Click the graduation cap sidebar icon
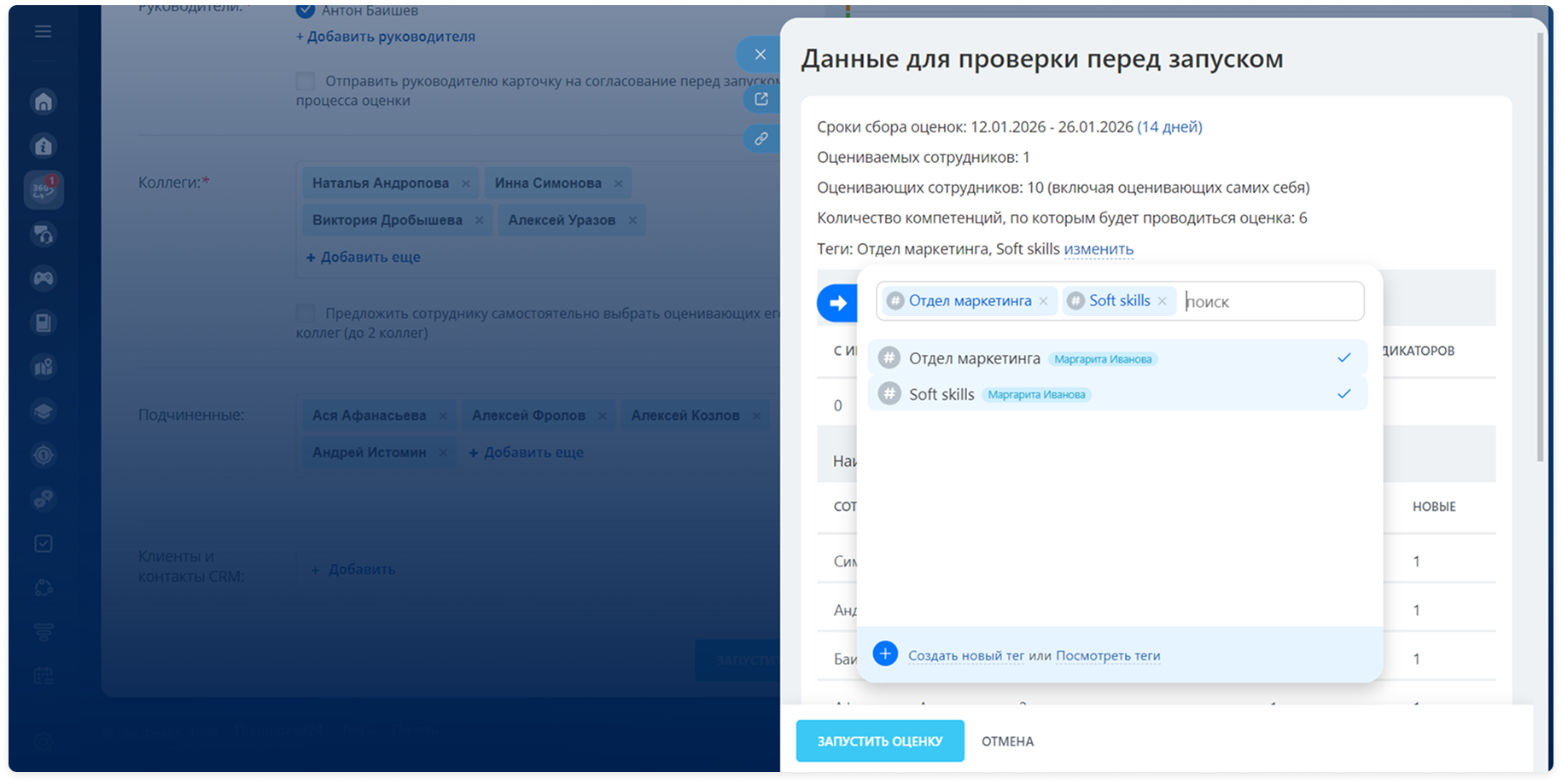The height and width of the screenshot is (784, 1562). 44,411
